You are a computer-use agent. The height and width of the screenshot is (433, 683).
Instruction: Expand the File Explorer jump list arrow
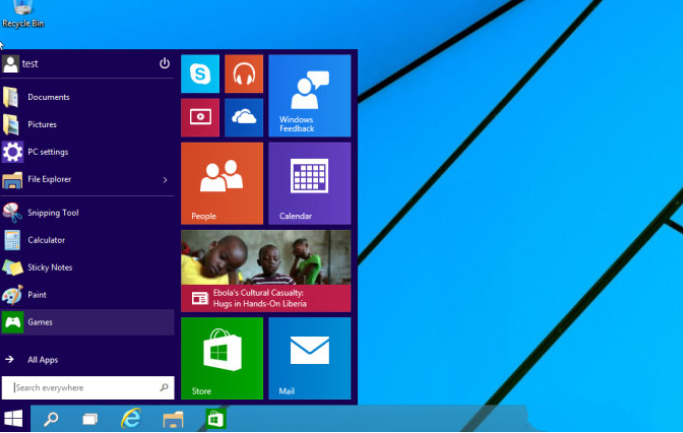pos(165,180)
